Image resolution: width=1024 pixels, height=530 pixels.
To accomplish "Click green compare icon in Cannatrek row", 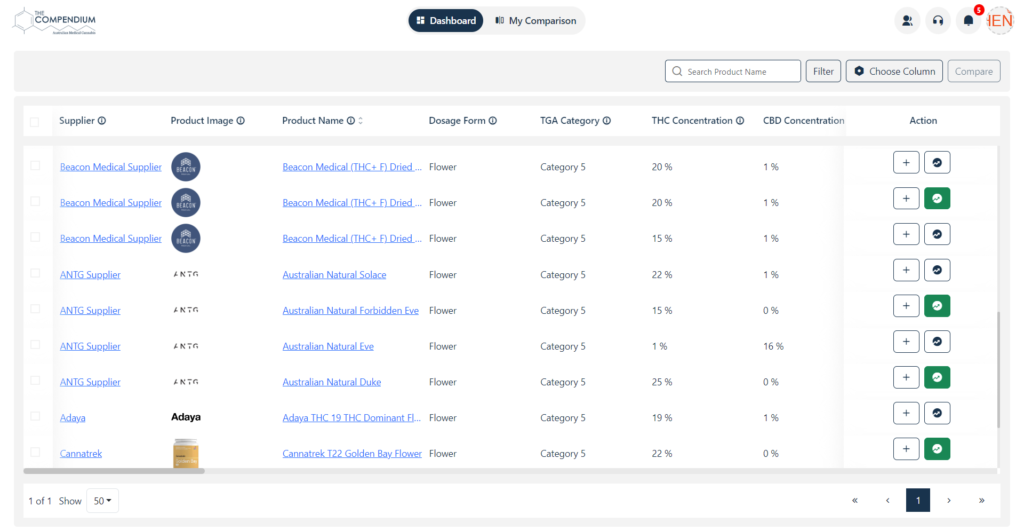I will click(937, 449).
